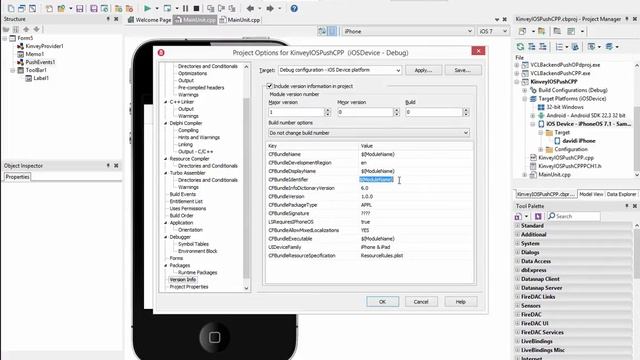Pin the Structure panel with its pushpin
This screenshot has height=360, width=640.
108,19
